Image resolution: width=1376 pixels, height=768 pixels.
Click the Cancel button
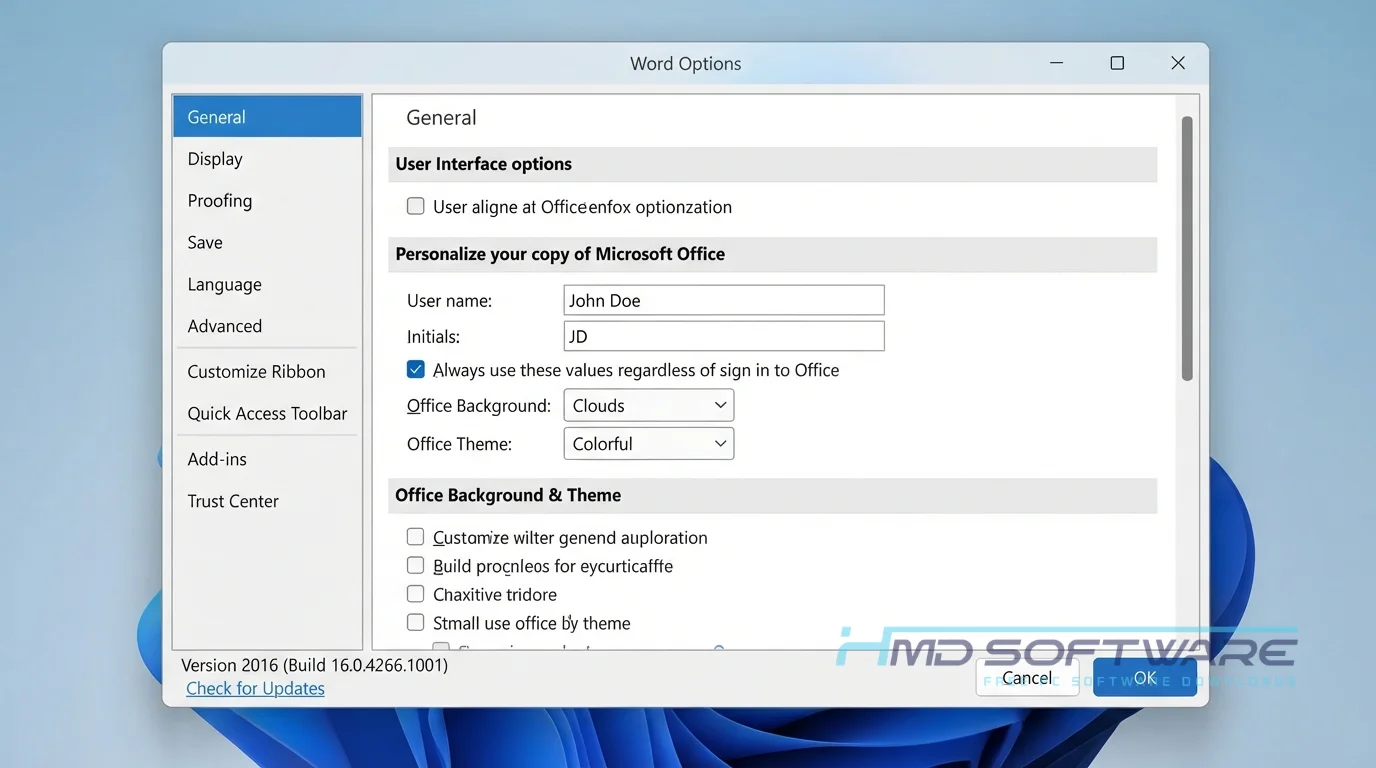[1027, 678]
